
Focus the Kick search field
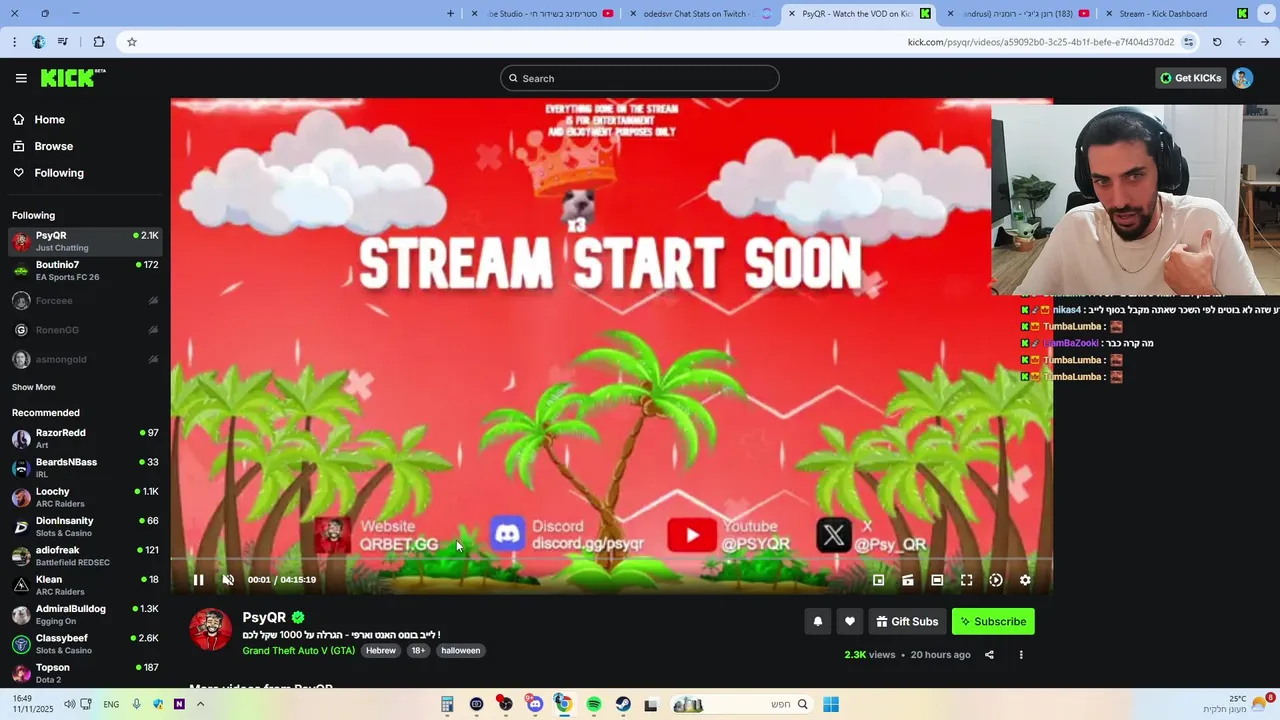[x=640, y=78]
